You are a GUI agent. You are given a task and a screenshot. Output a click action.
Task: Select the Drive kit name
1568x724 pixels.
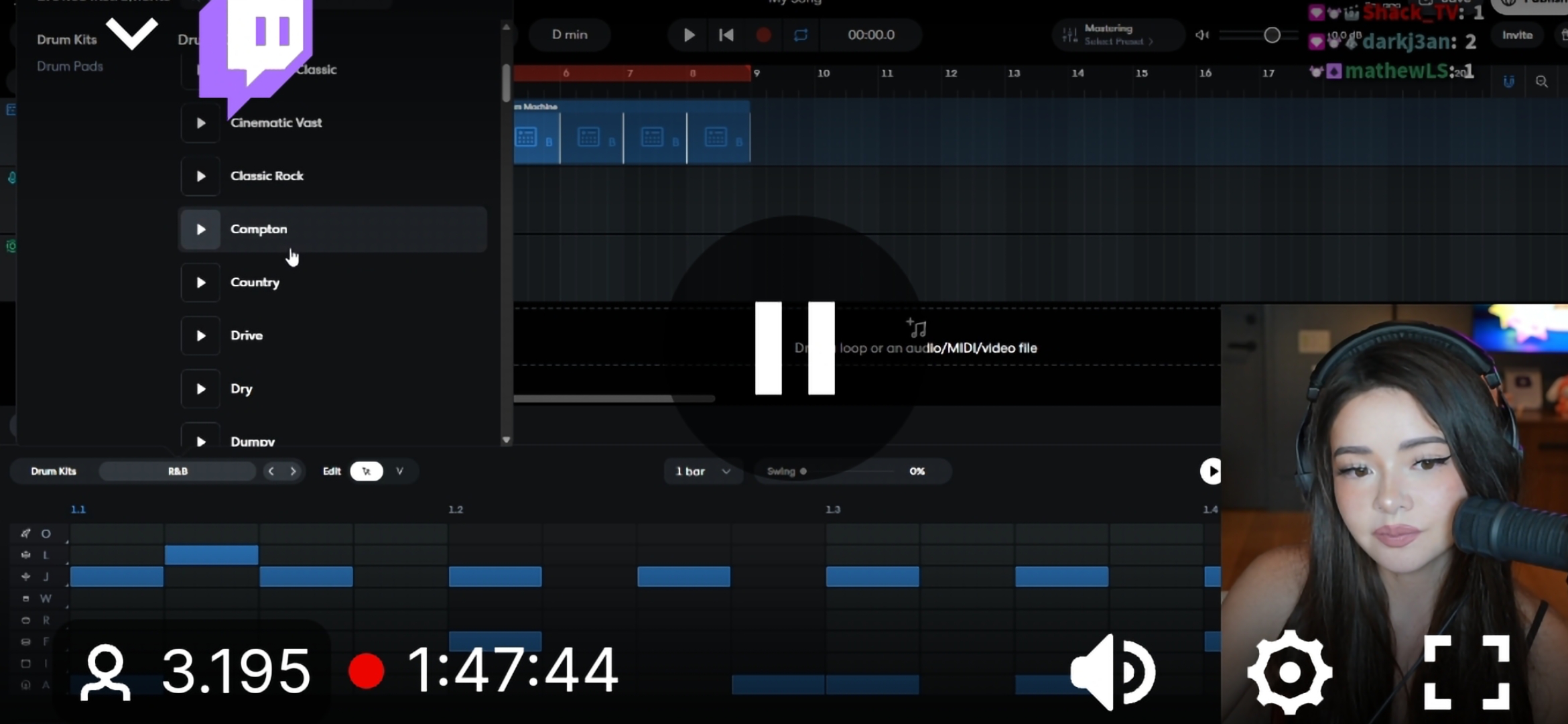(x=247, y=335)
